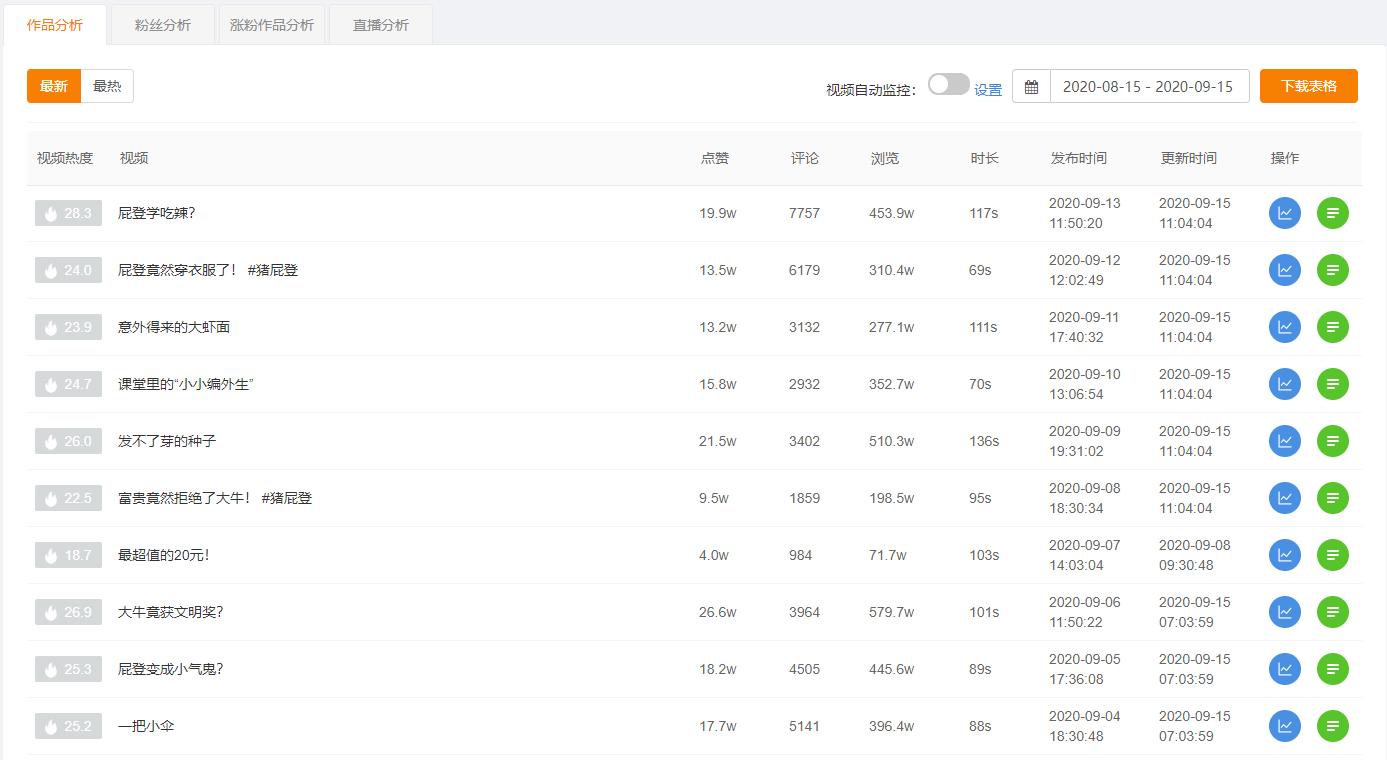Open data details for 最超值的20元 video
Viewport: 1387px width, 760px height.
click(x=1332, y=554)
